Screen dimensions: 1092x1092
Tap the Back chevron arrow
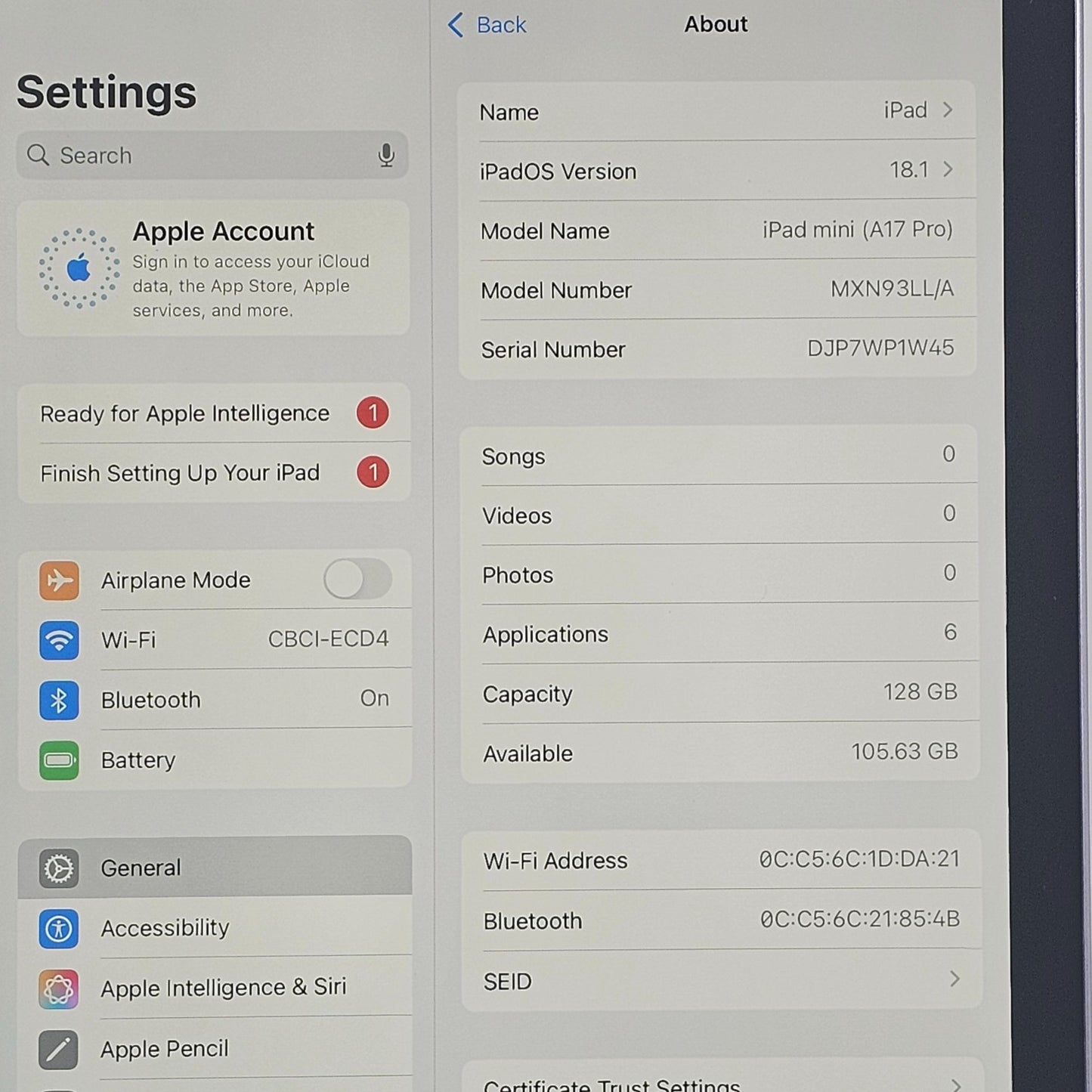[456, 25]
